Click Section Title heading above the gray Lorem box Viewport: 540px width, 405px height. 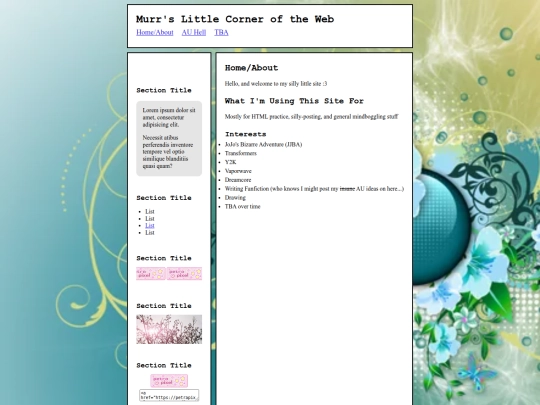164,90
